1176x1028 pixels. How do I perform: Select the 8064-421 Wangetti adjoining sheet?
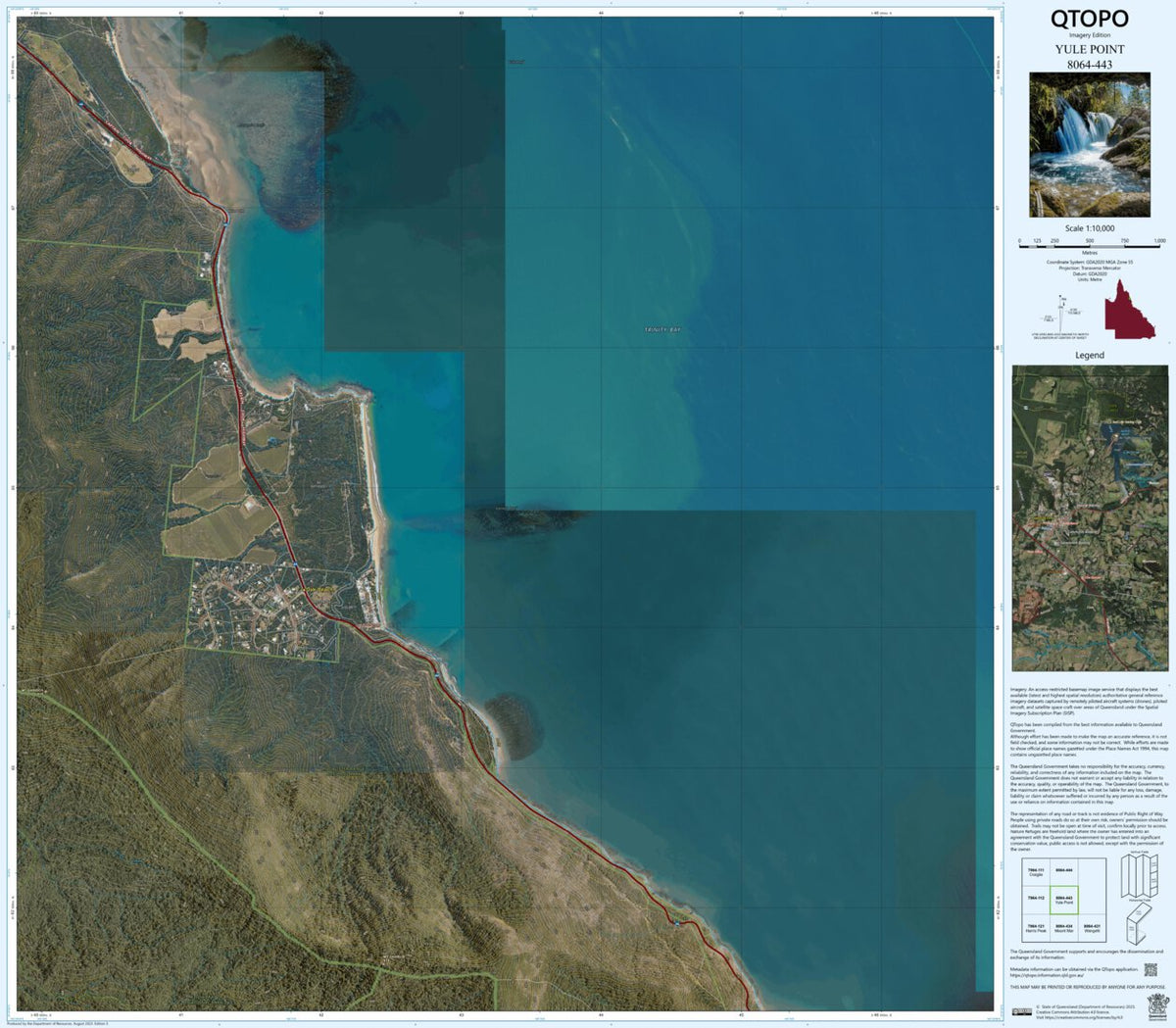(x=1092, y=928)
